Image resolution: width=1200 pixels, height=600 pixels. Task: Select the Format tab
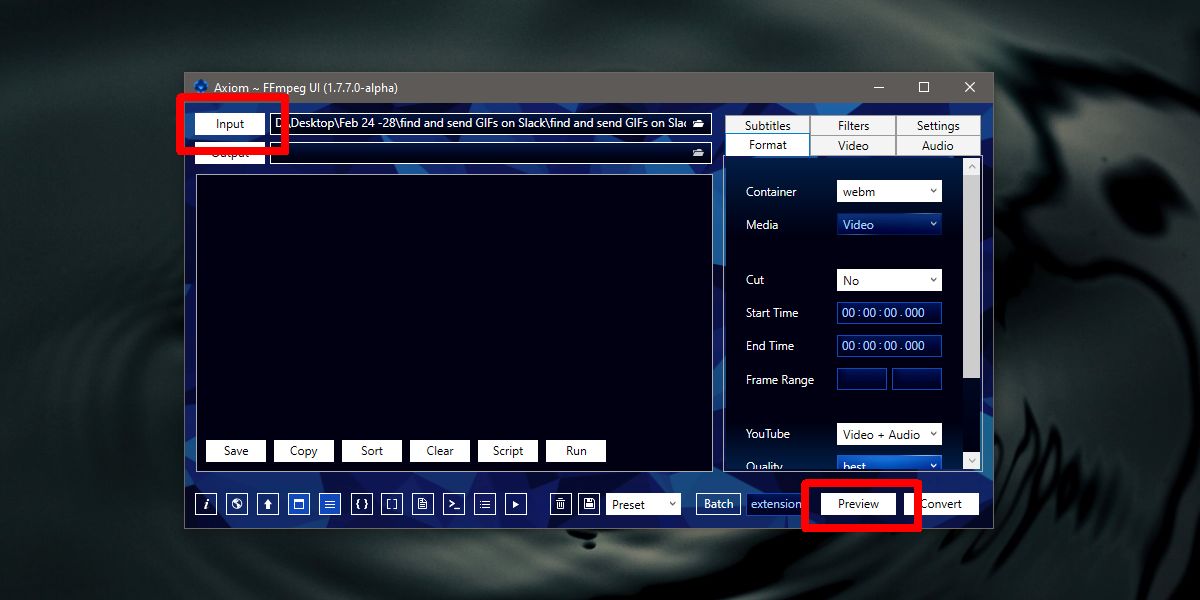pos(768,145)
